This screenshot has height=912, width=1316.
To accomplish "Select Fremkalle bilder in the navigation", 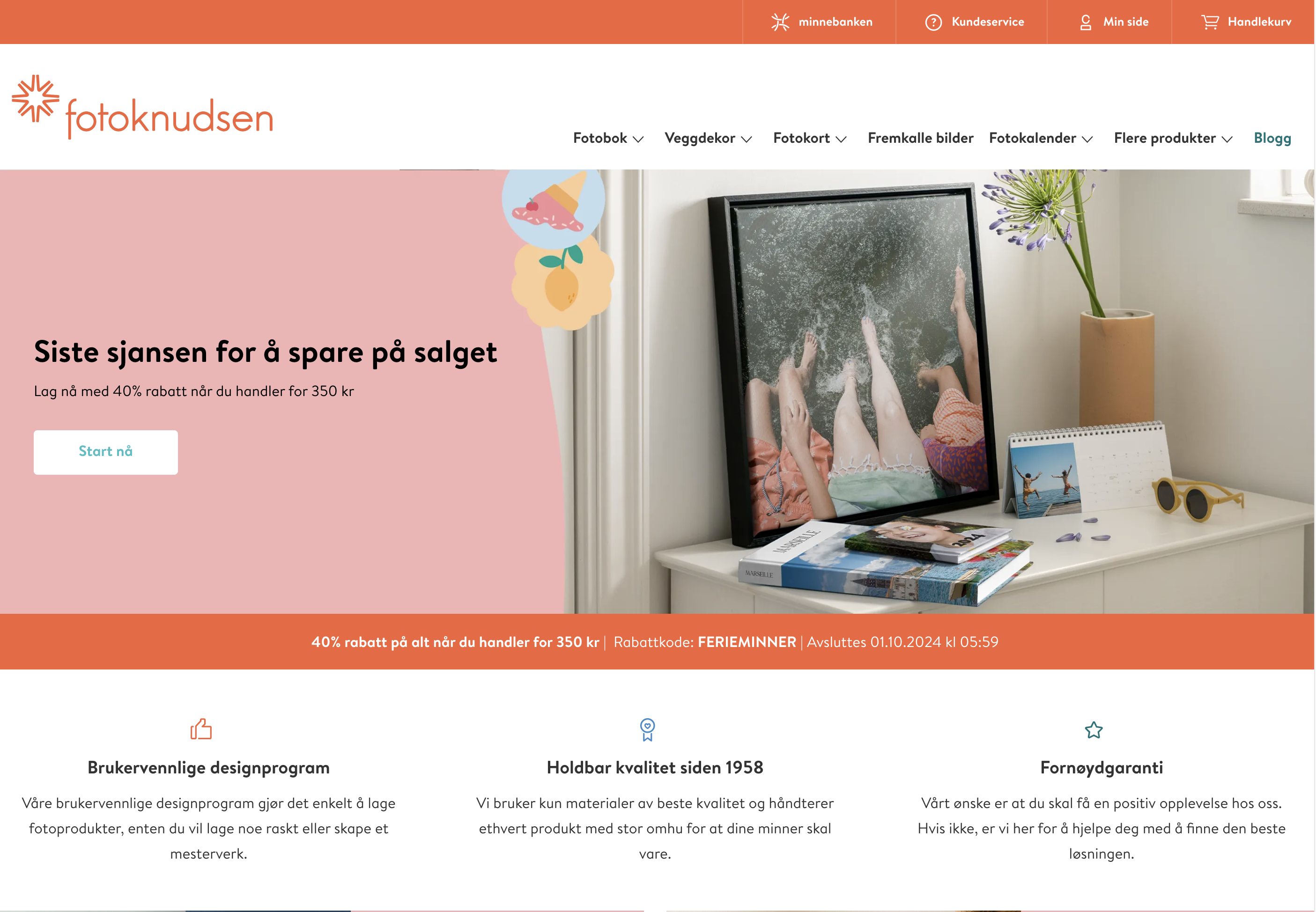I will [x=920, y=138].
